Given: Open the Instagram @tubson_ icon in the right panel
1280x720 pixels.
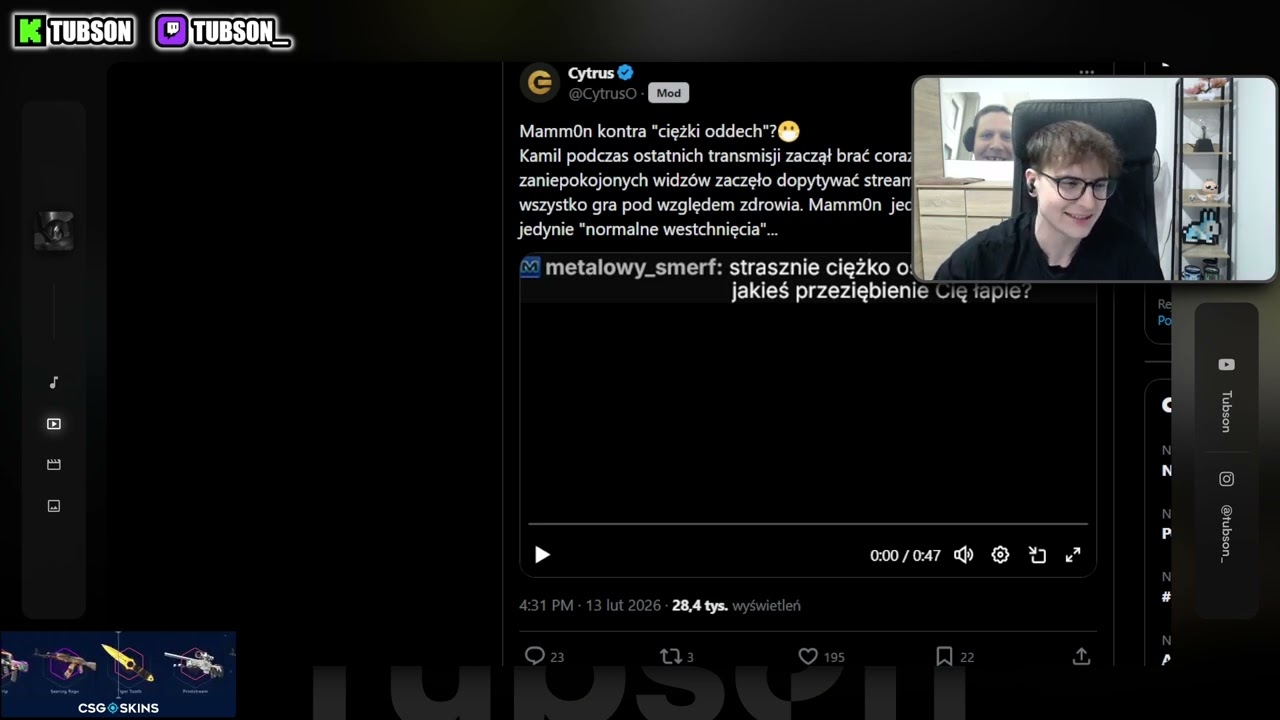Looking at the screenshot, I should (x=1226, y=479).
